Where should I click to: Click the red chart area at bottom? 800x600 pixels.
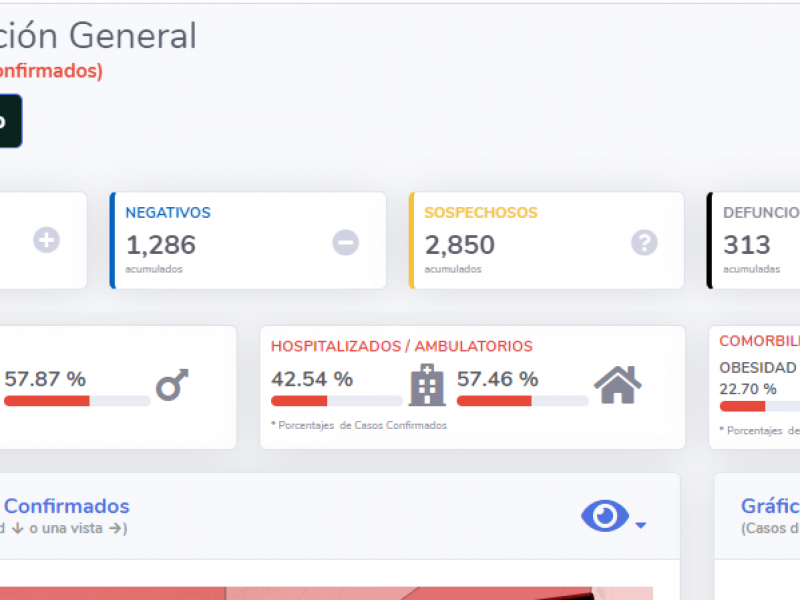tap(327, 593)
